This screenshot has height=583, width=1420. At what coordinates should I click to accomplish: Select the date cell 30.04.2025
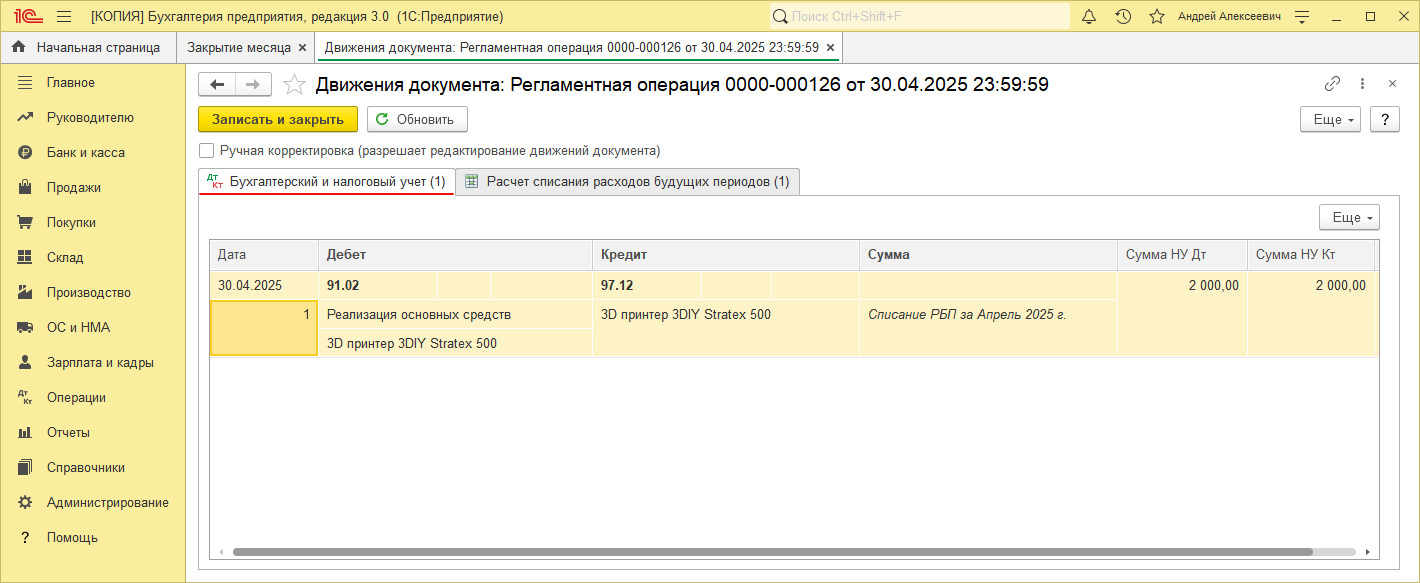click(x=264, y=285)
